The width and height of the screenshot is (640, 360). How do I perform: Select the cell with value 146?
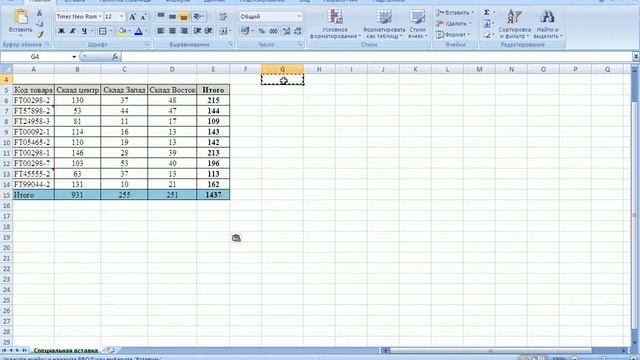[x=77, y=153]
